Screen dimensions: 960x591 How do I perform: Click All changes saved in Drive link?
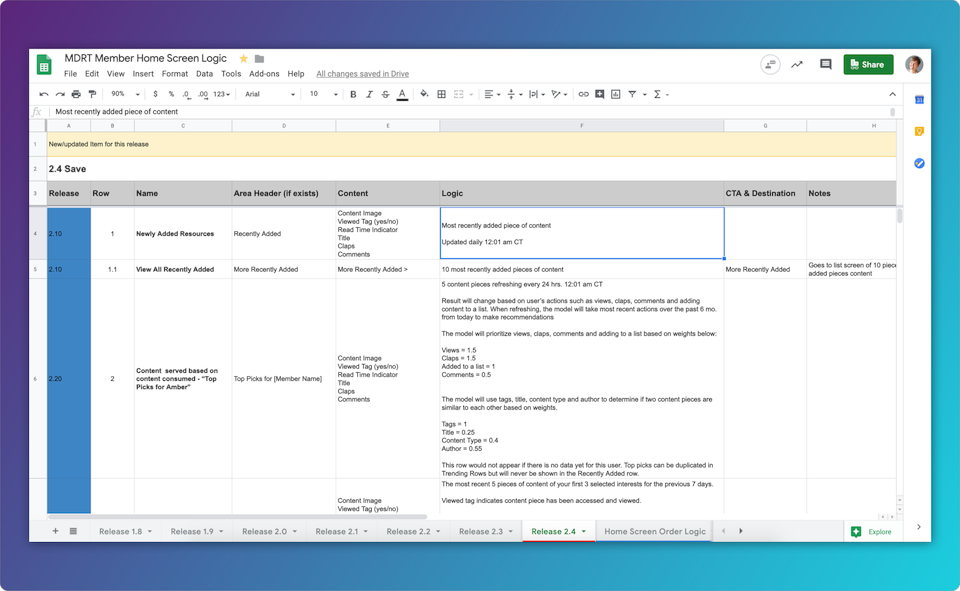click(x=362, y=74)
